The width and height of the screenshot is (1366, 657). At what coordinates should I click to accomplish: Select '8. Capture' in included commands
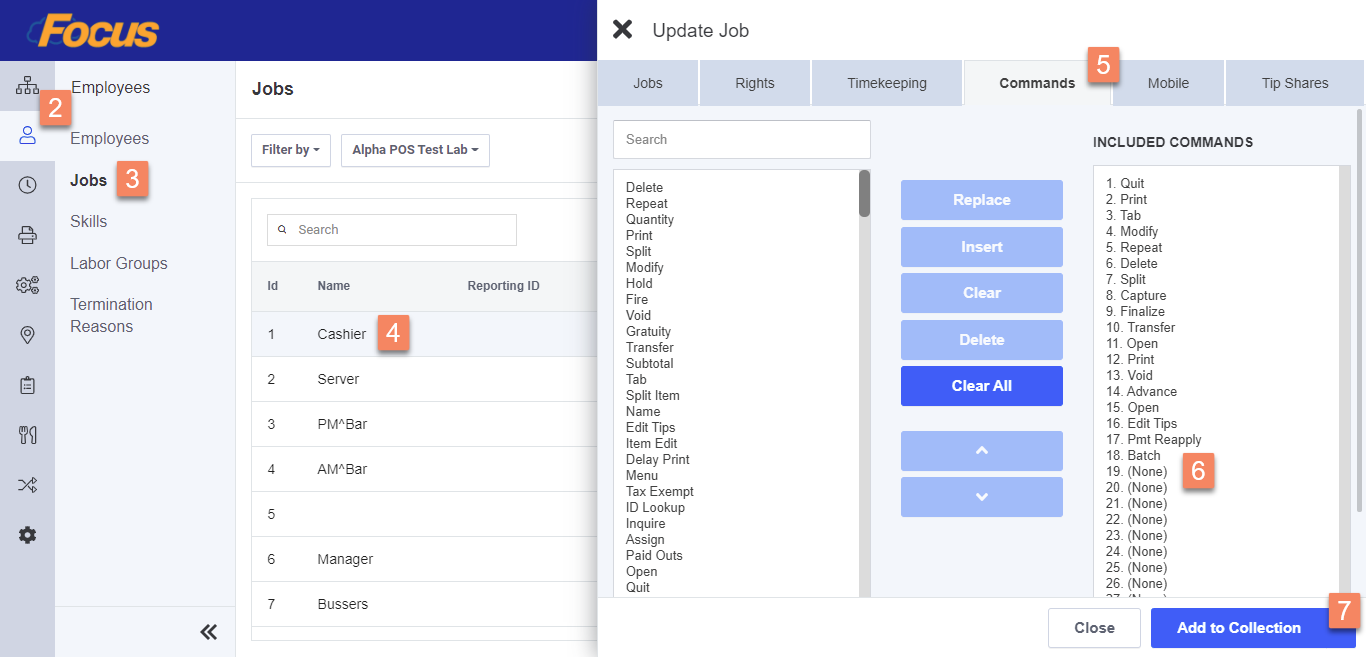[x=1136, y=296]
